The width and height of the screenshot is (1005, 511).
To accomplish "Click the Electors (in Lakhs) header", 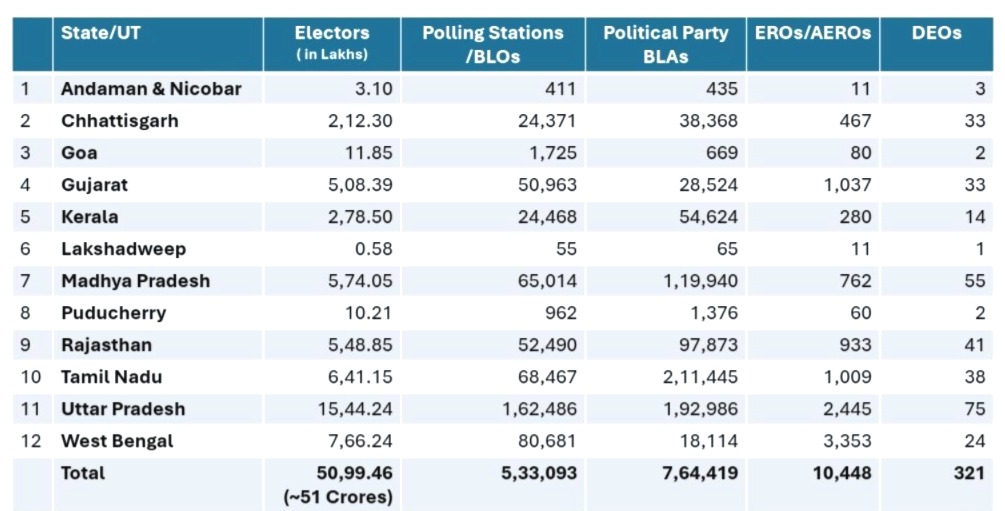I will click(x=332, y=42).
